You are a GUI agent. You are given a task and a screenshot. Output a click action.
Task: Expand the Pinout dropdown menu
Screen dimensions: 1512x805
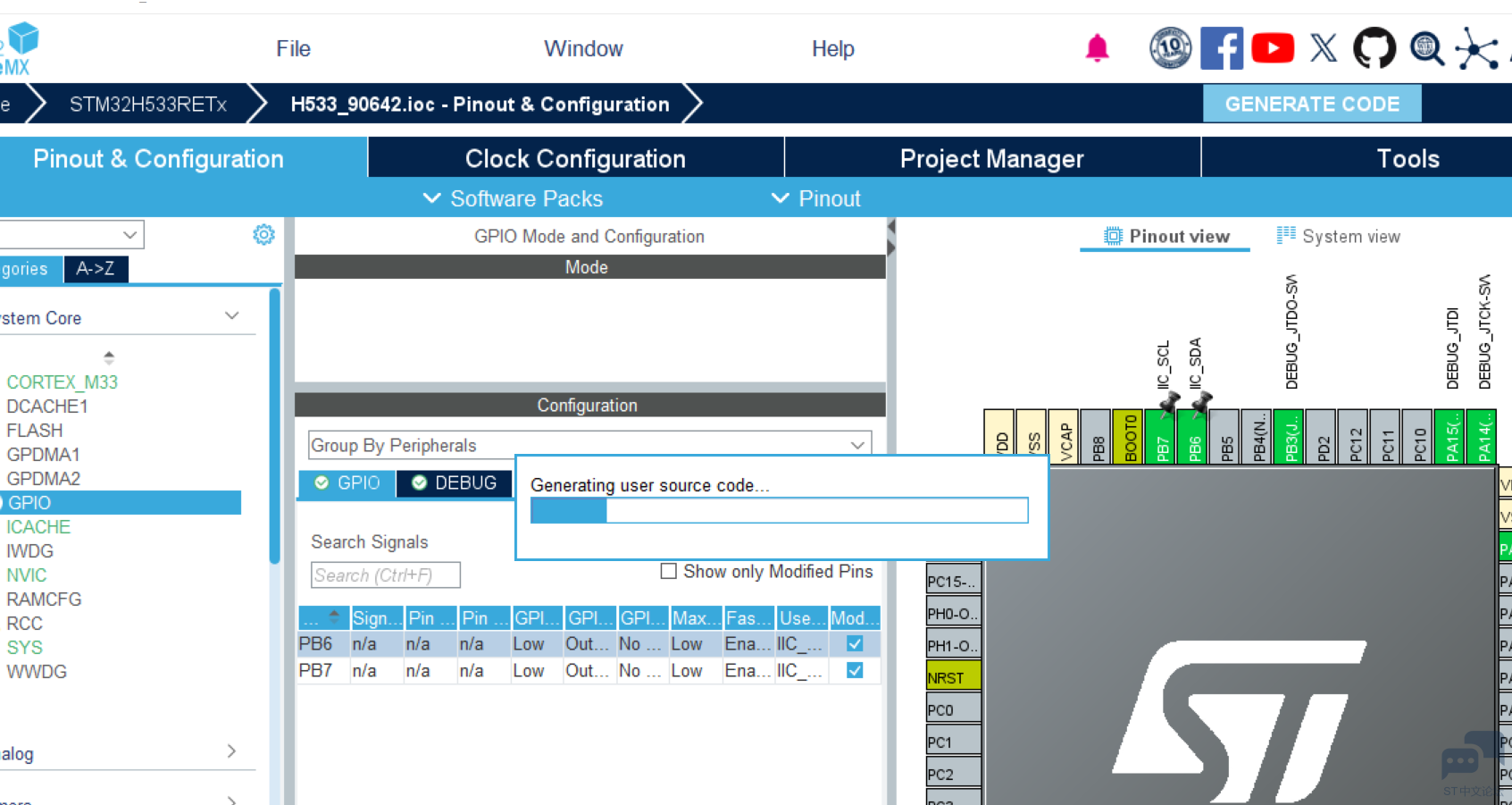(x=816, y=198)
